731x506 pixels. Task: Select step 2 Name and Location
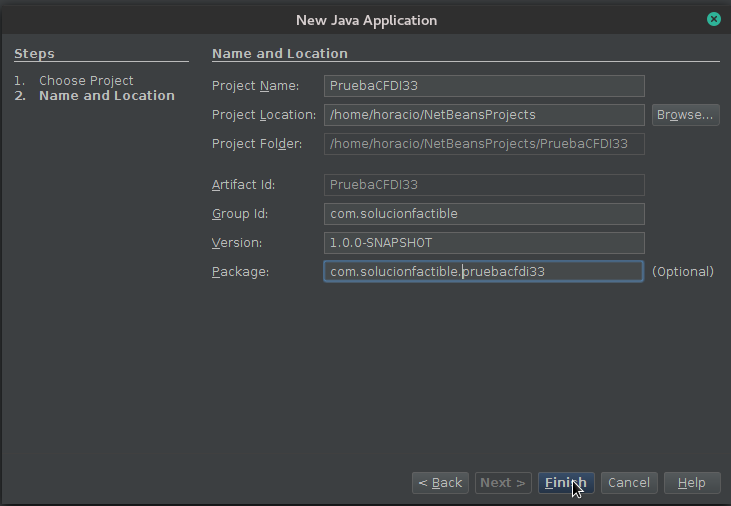pos(106,96)
